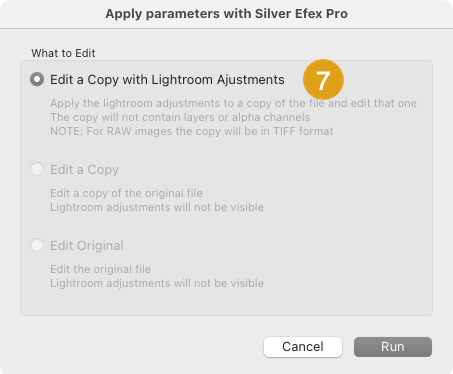Run Silver Efex Pro with the Run button
This screenshot has width=453, height=374.
pyautogui.click(x=393, y=347)
